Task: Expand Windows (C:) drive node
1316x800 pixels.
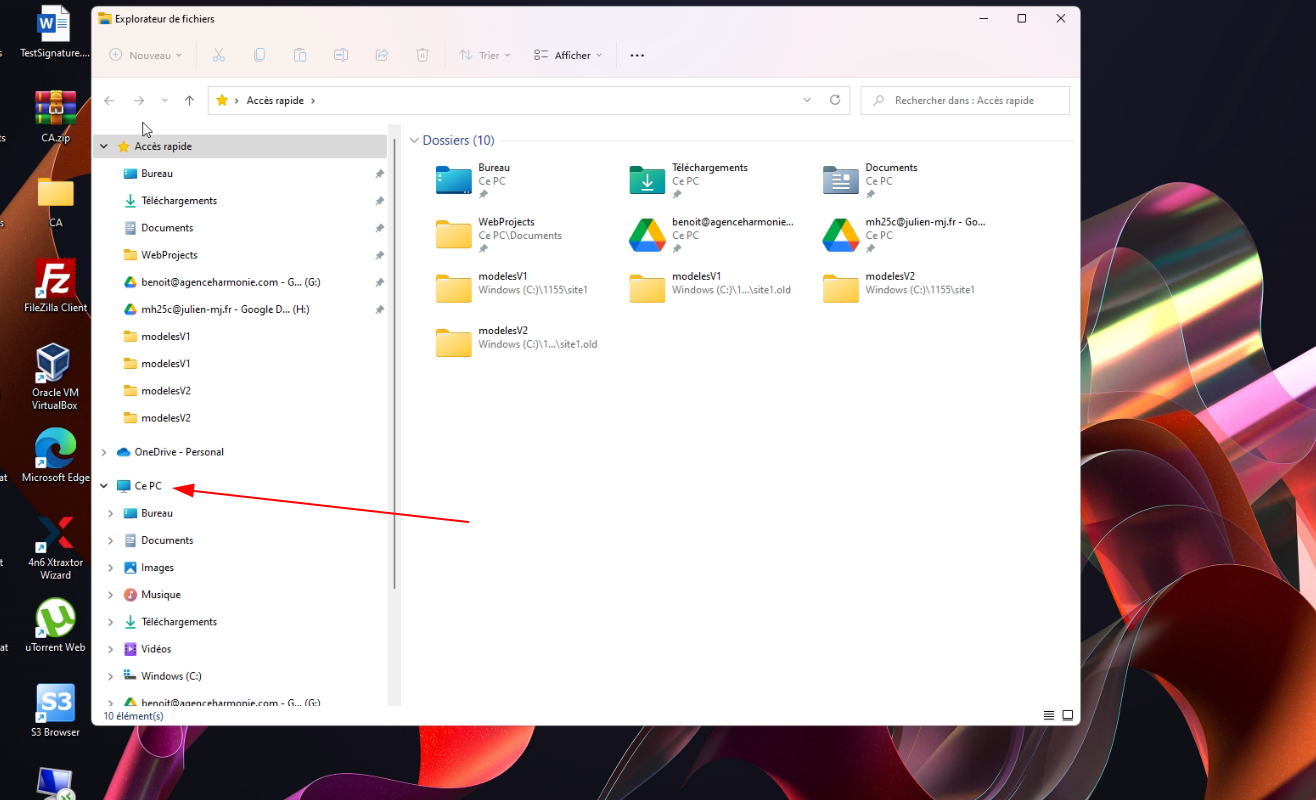Action: click(x=111, y=676)
